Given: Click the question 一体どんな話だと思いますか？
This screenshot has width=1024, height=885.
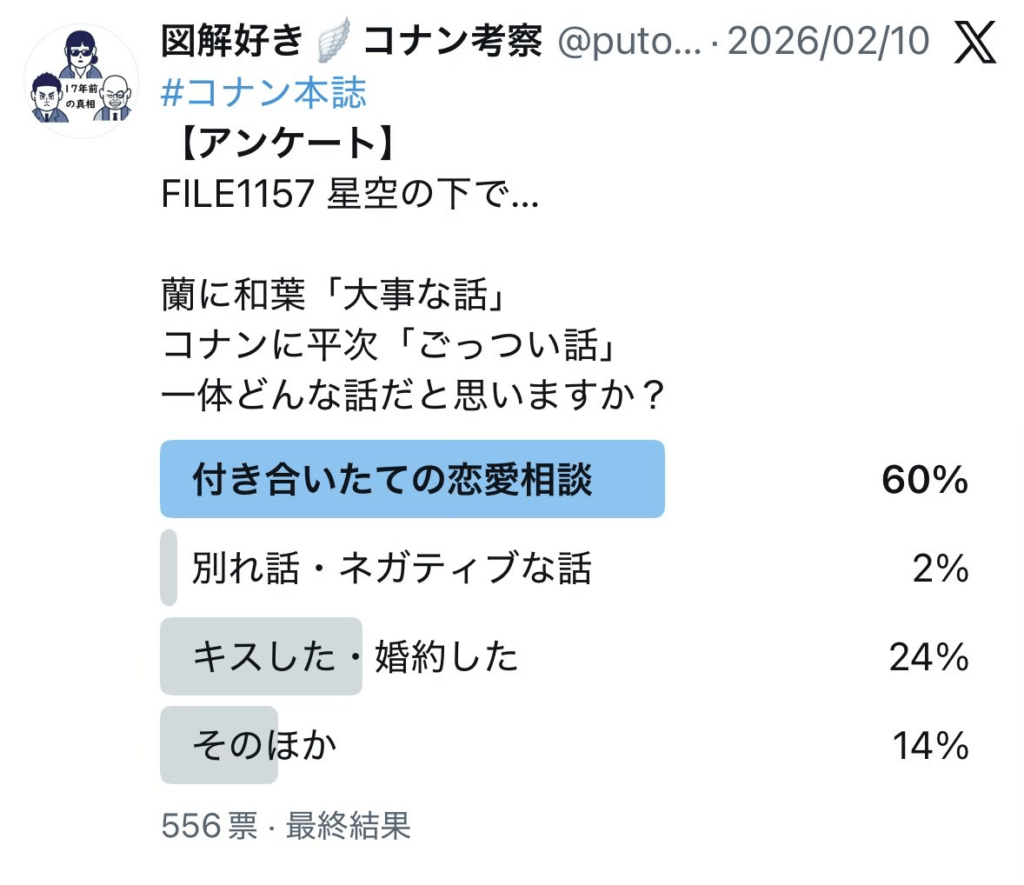Looking at the screenshot, I should coord(414,395).
